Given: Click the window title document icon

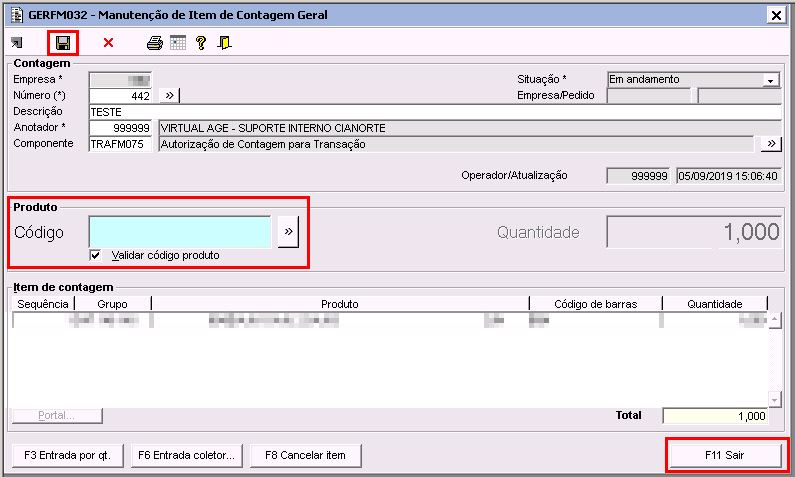Looking at the screenshot, I should [17, 15].
